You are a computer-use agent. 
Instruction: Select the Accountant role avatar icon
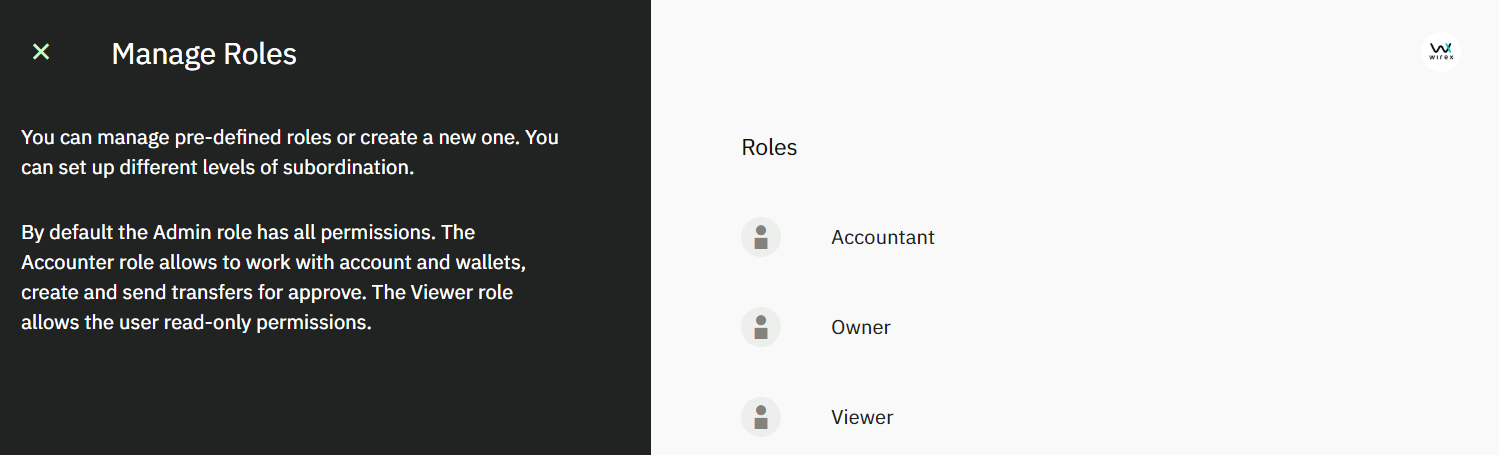tap(761, 237)
